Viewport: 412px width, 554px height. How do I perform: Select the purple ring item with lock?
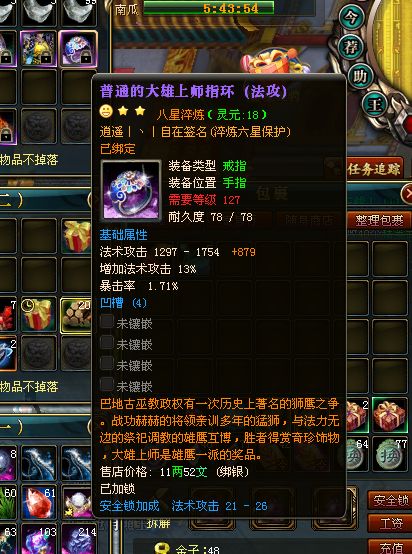pos(78,48)
